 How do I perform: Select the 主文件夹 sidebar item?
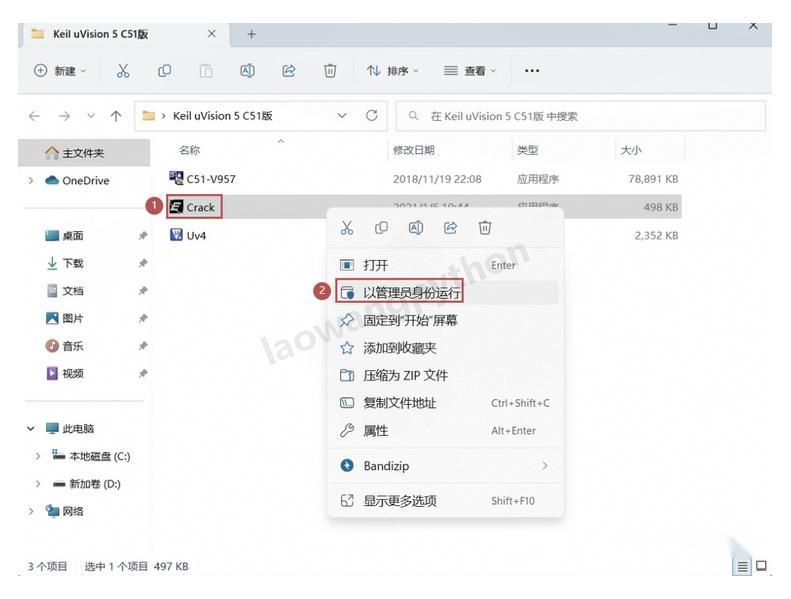[x=84, y=152]
